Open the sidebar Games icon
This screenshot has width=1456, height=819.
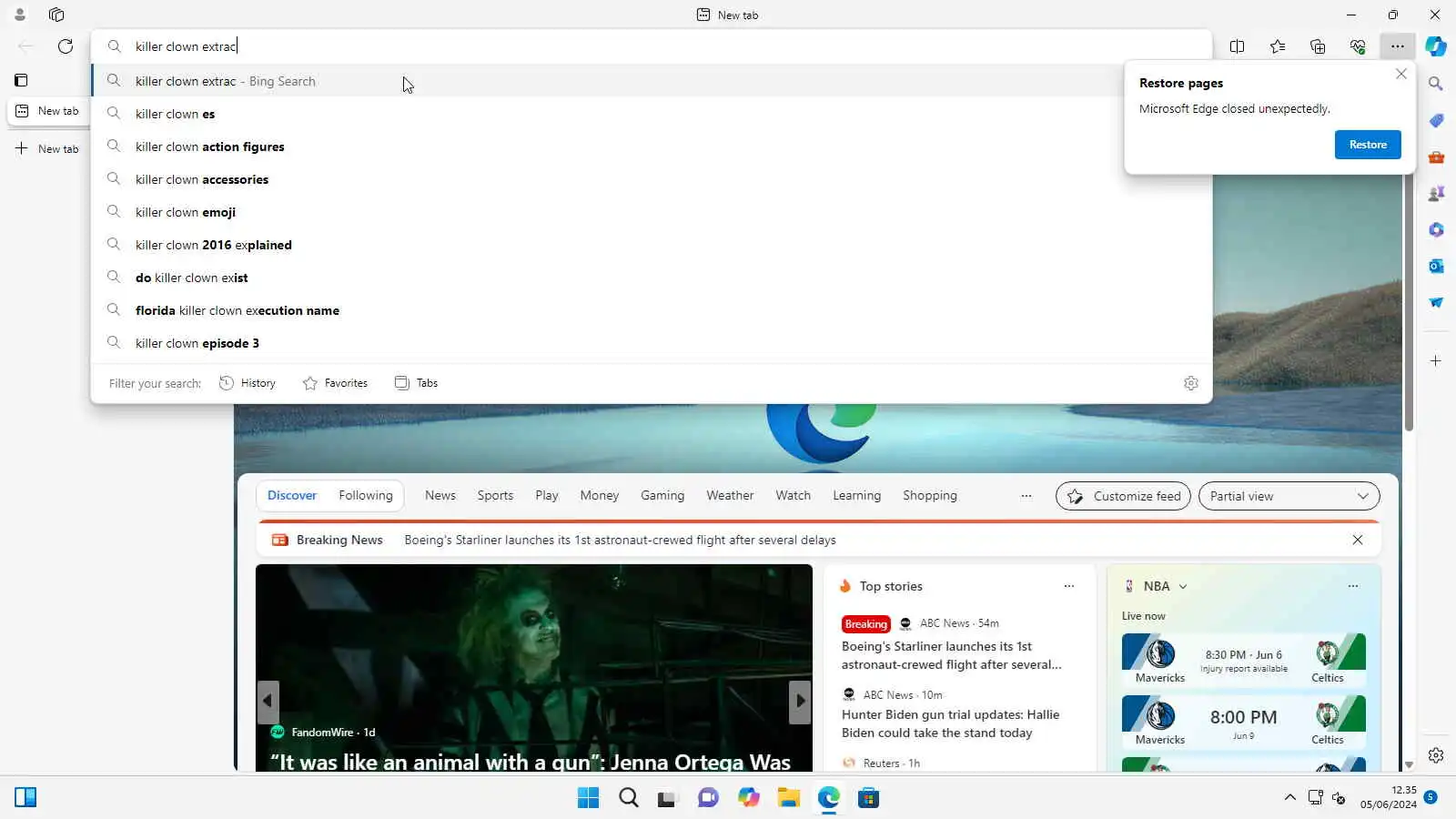click(1436, 193)
